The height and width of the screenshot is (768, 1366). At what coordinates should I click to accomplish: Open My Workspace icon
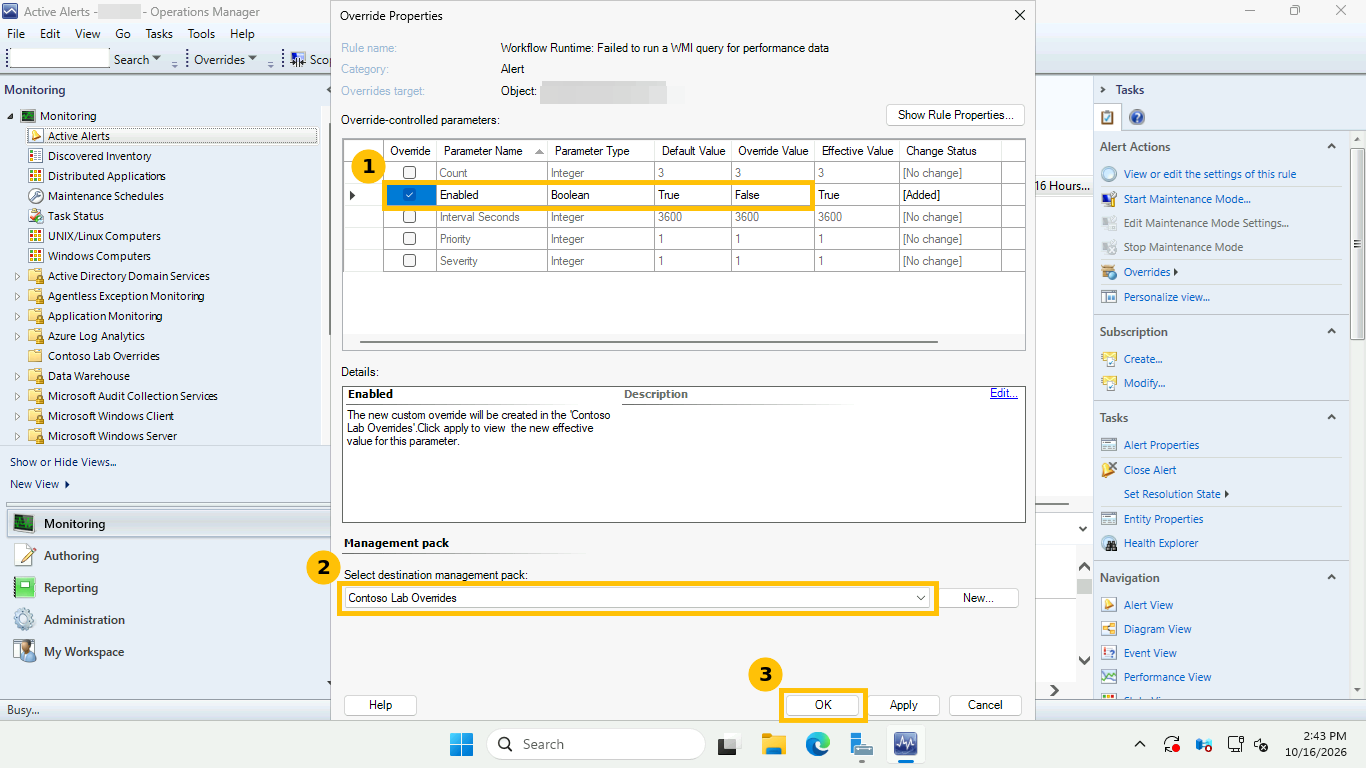click(25, 652)
